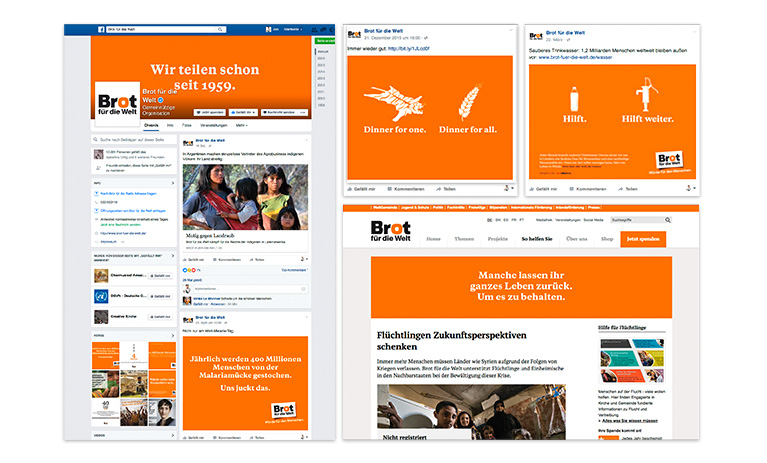The image size is (767, 463).
Task: Share the Dinner for one post with Teilen
Action: pos(446,189)
